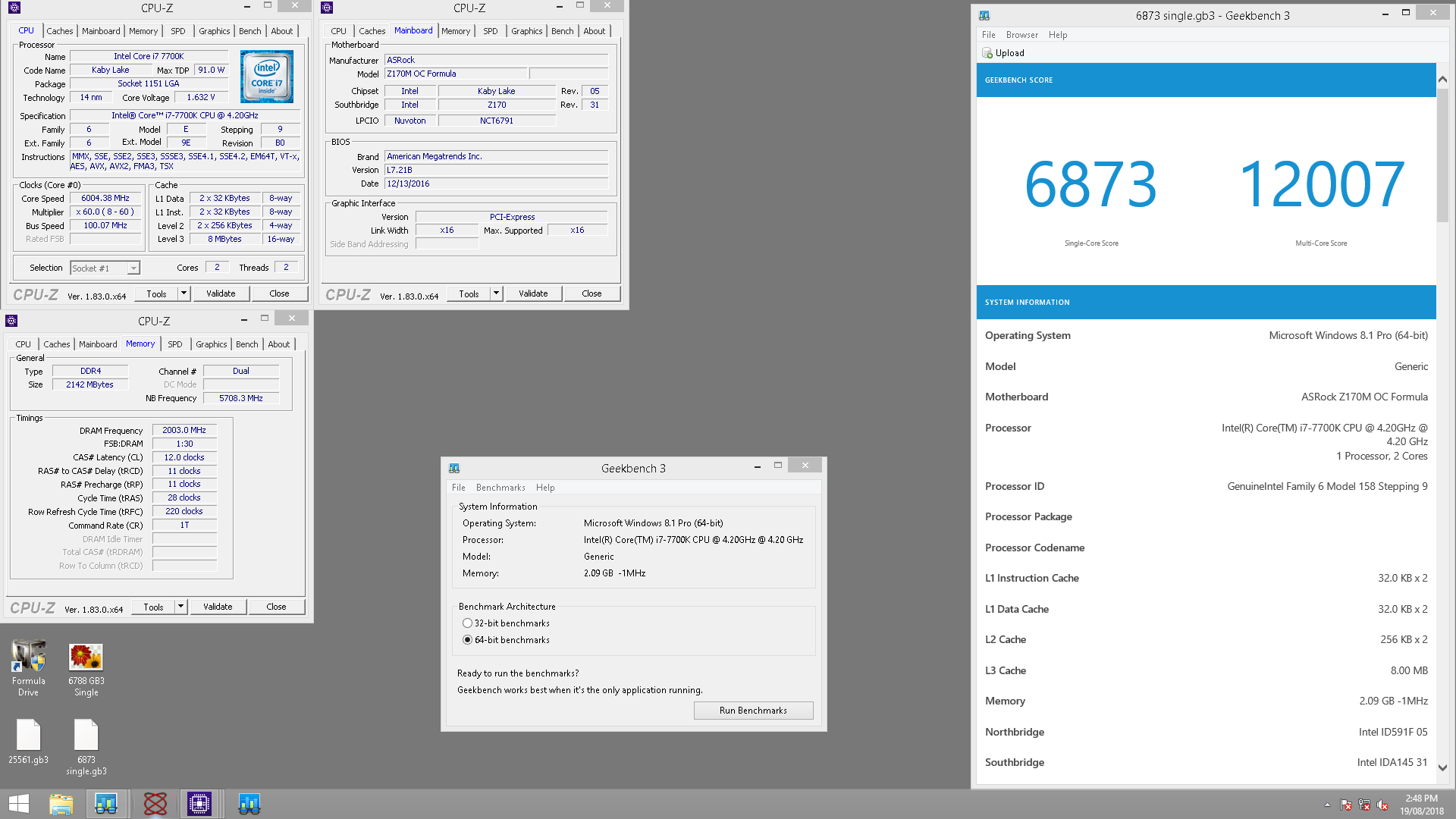Click the NB Frequency 5708.3 MHz value
Viewport: 1456px width, 819px height.
pyautogui.click(x=240, y=398)
